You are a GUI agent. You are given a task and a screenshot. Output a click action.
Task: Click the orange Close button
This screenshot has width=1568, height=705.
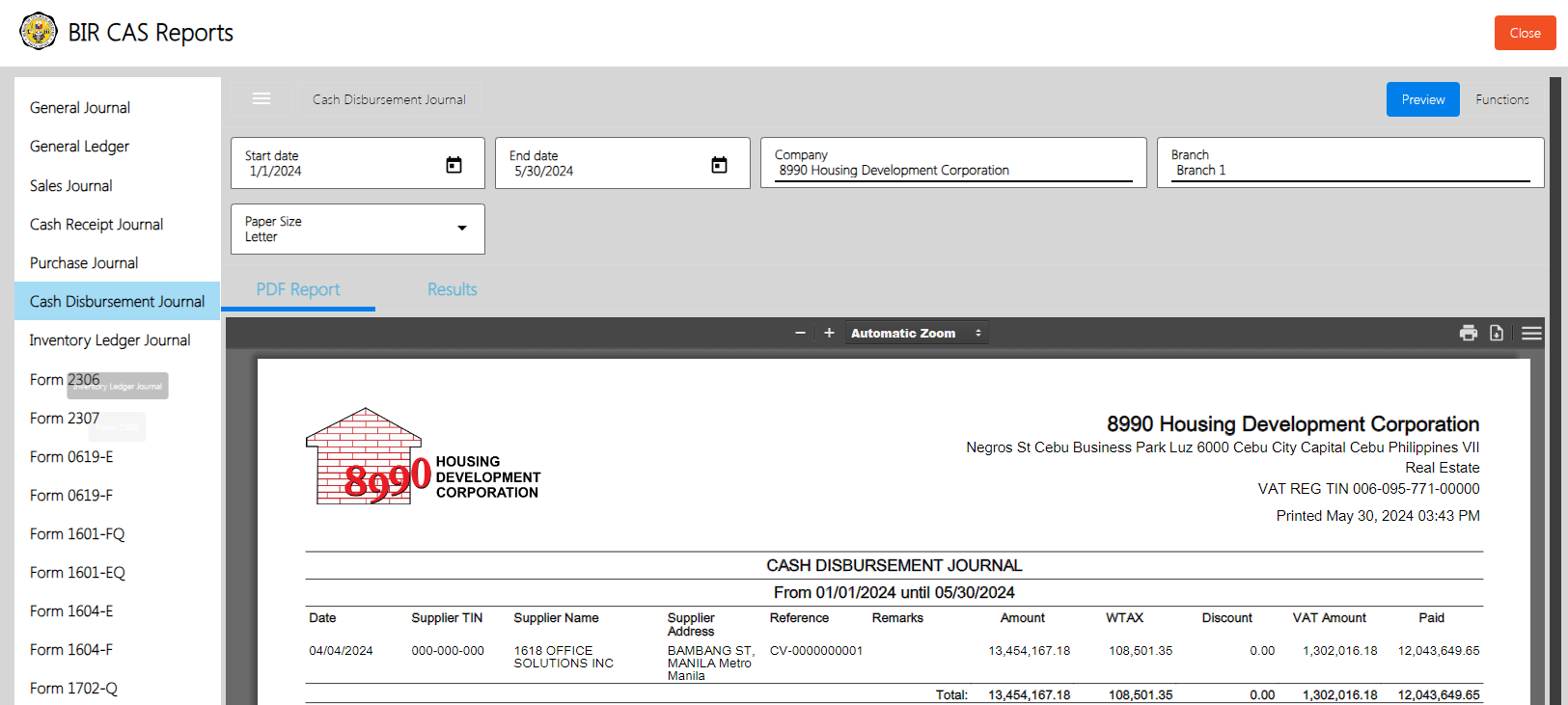click(1526, 33)
